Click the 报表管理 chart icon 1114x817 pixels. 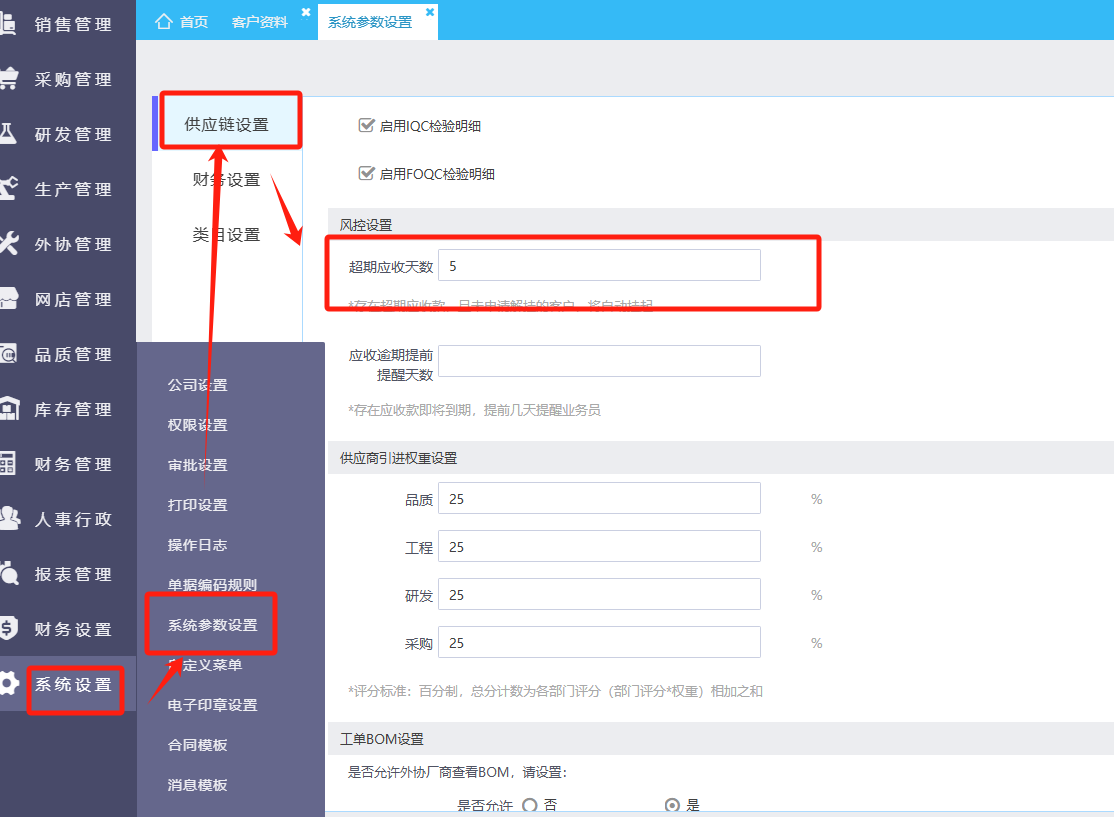pos(9,573)
